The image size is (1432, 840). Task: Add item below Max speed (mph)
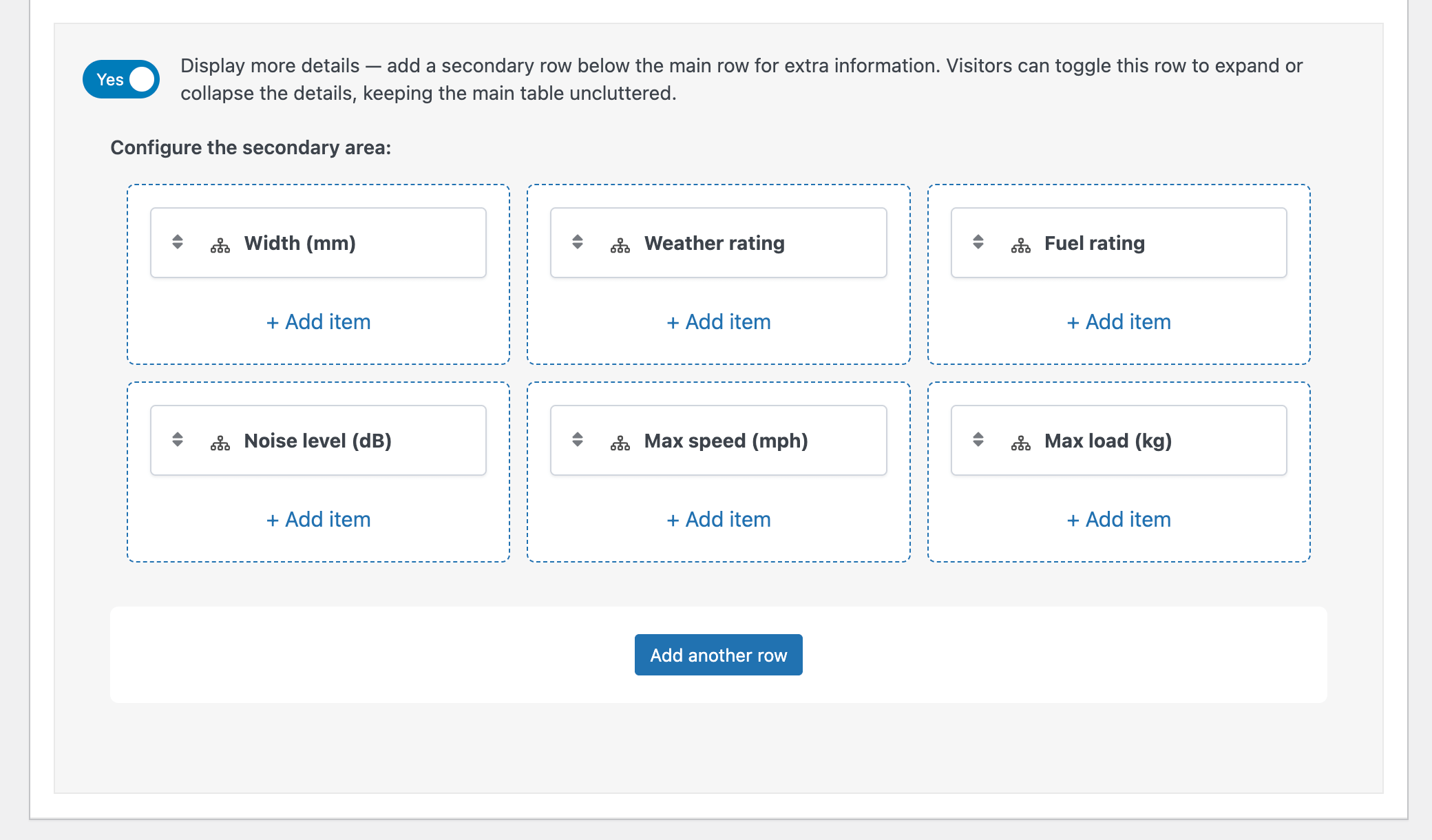point(718,519)
